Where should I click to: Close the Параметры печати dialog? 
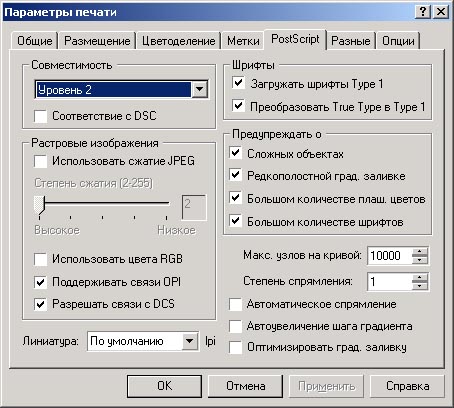point(440,12)
